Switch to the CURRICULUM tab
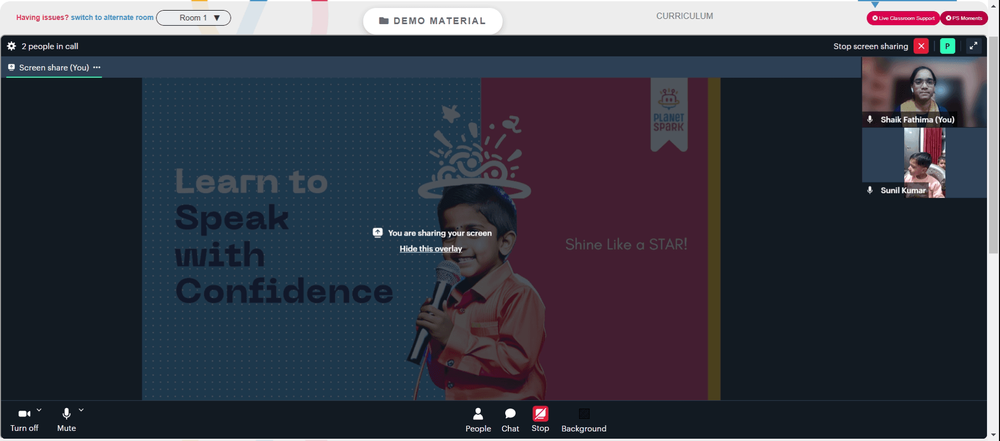The image size is (1000, 441). 684,16
